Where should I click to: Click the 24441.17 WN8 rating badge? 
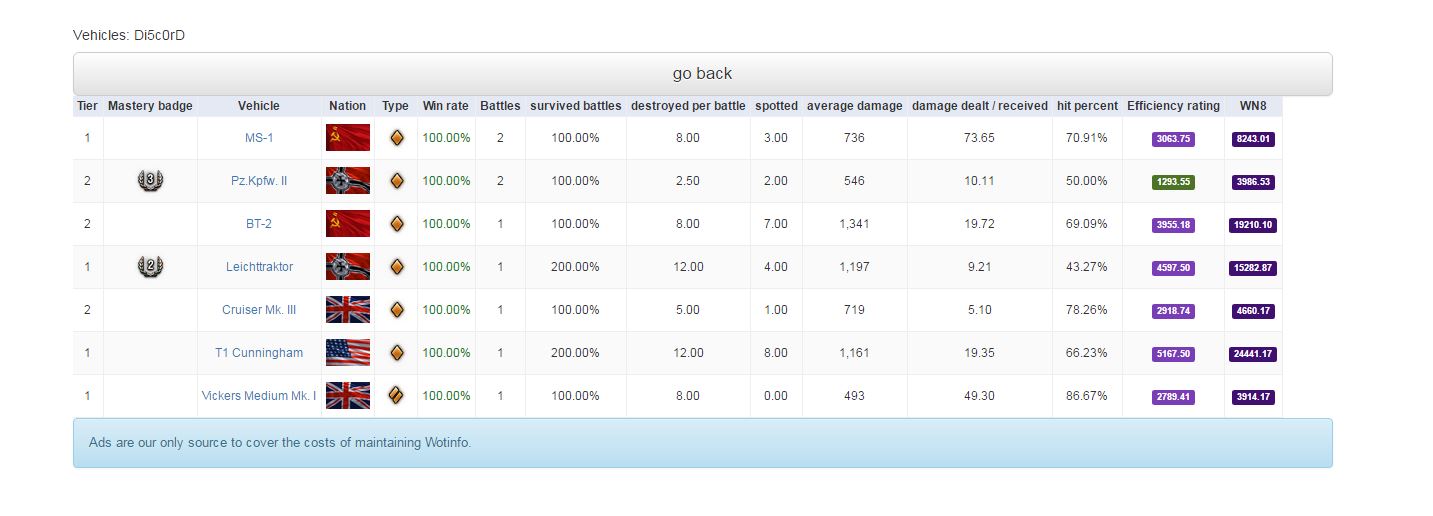click(x=1253, y=354)
